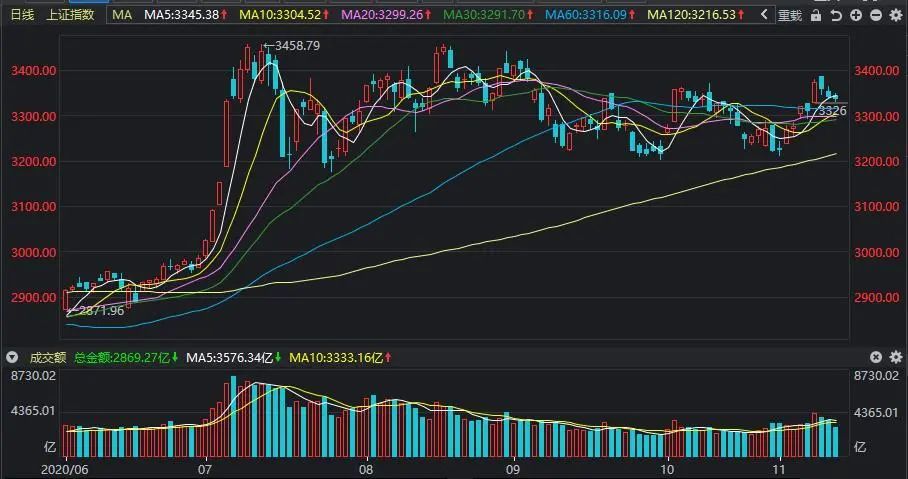Zoom in with the plus icon
The image size is (908, 479).
[857, 15]
